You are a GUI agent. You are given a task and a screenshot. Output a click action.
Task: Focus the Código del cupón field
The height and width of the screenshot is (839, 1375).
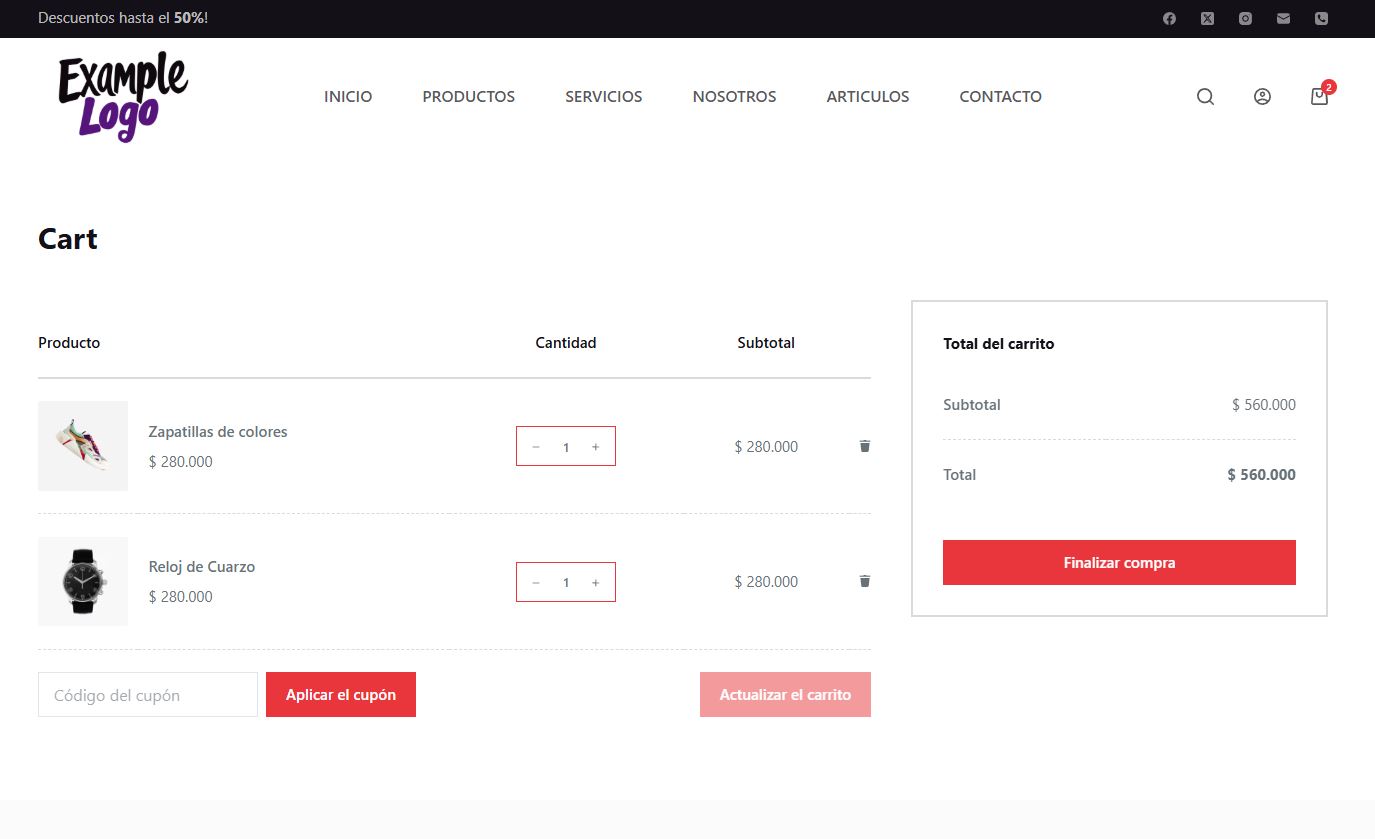click(x=148, y=695)
